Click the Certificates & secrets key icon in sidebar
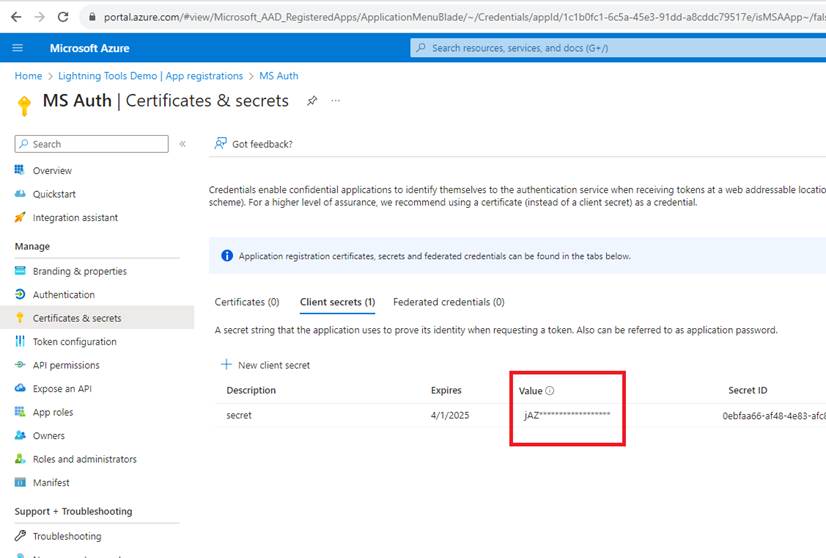826x558 pixels. click(x=20, y=318)
